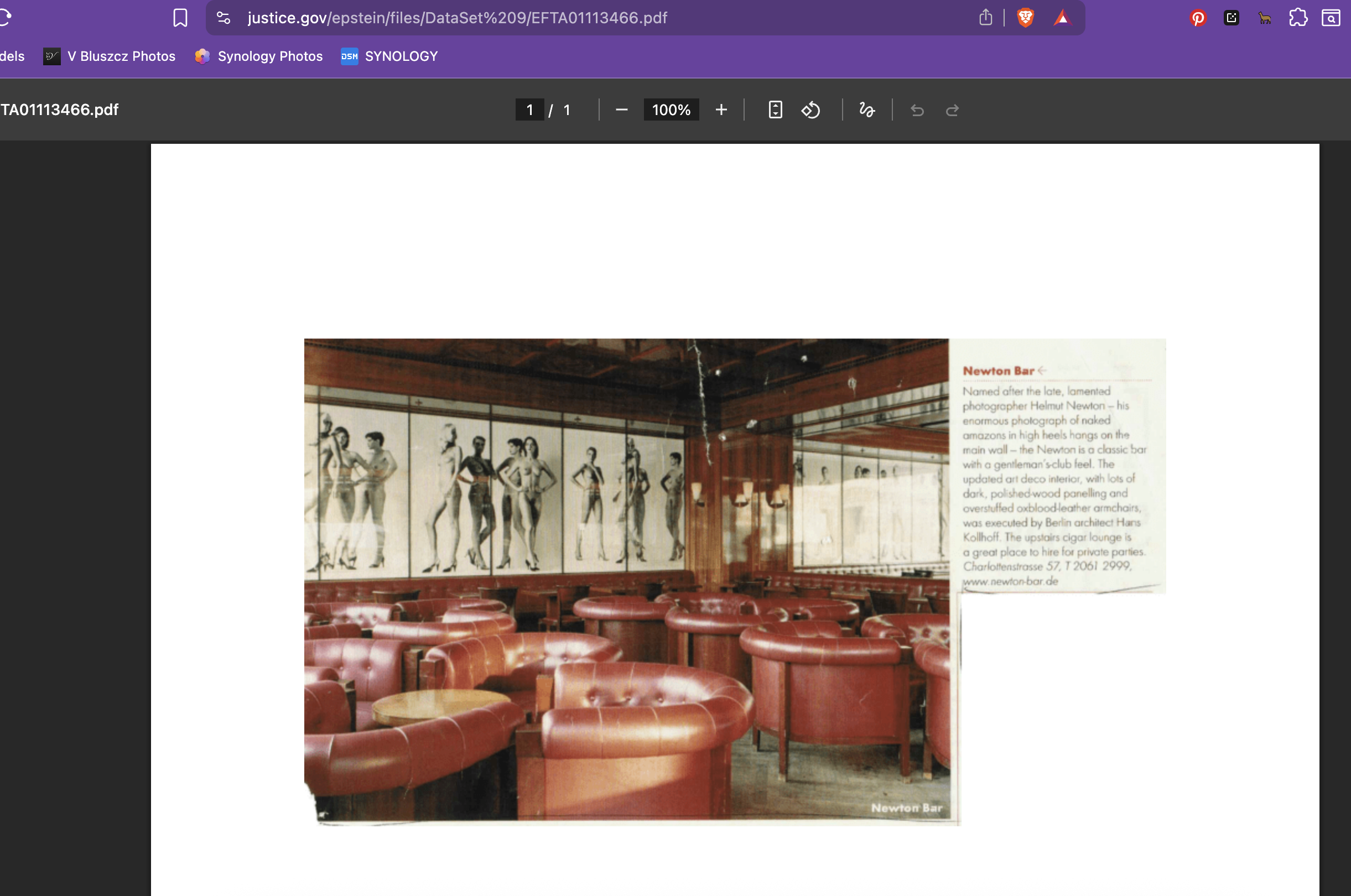The height and width of the screenshot is (896, 1351).
Task: Click the justice.gov address bar URL
Action: tap(457, 18)
